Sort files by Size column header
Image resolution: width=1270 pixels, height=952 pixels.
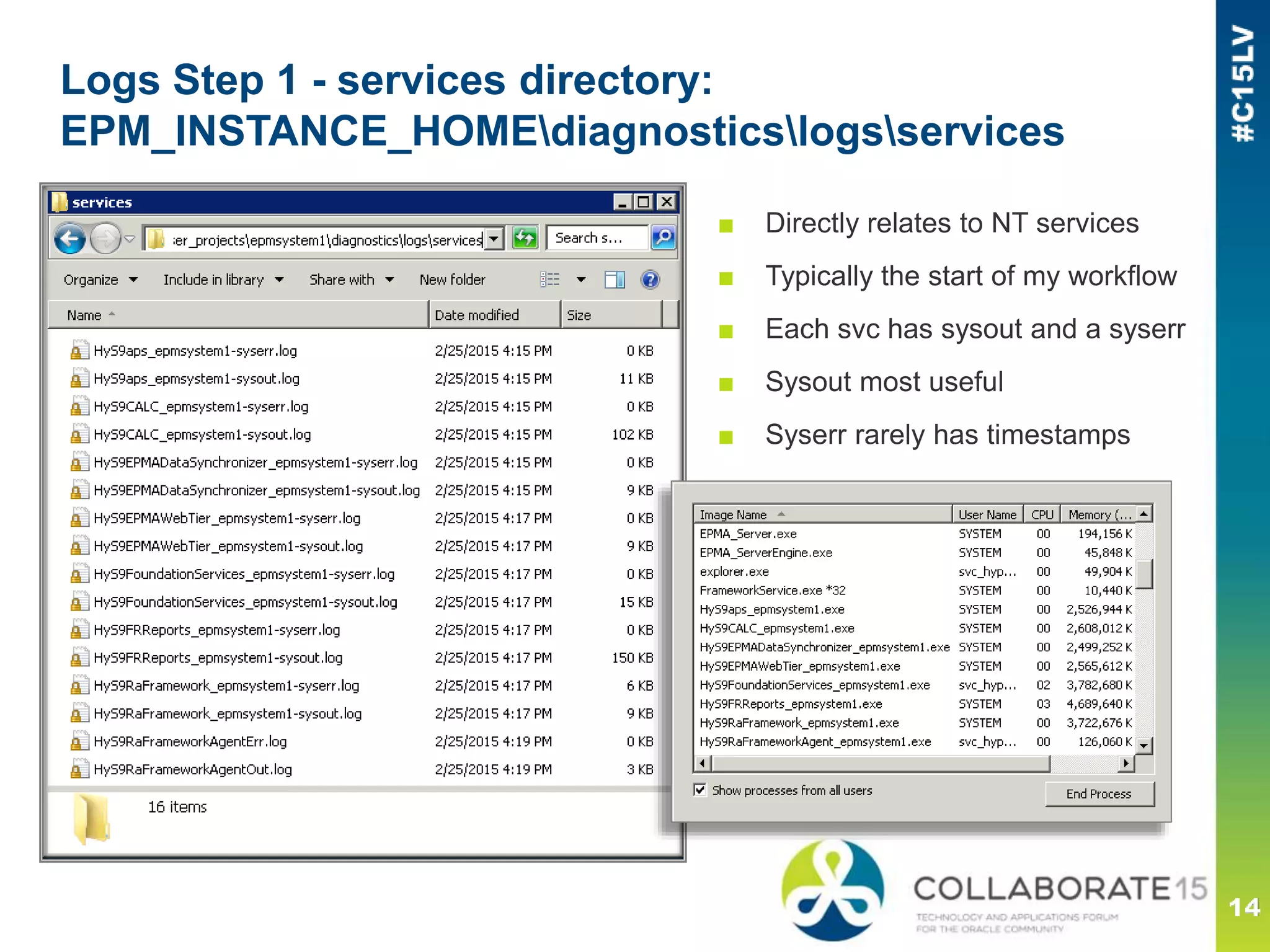611,315
